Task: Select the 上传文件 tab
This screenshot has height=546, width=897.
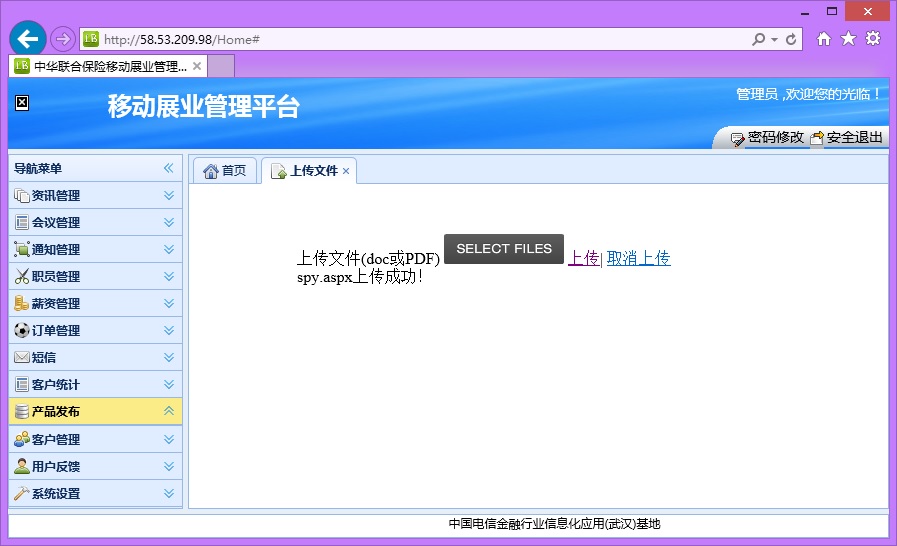Action: pos(308,171)
